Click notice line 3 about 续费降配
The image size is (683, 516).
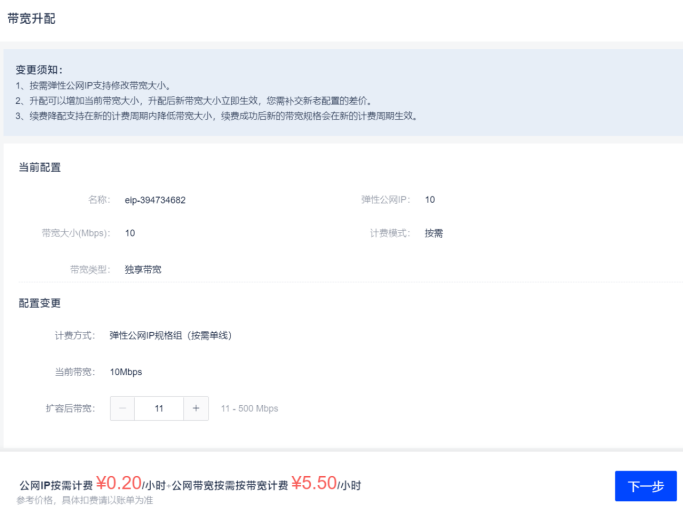(x=216, y=116)
